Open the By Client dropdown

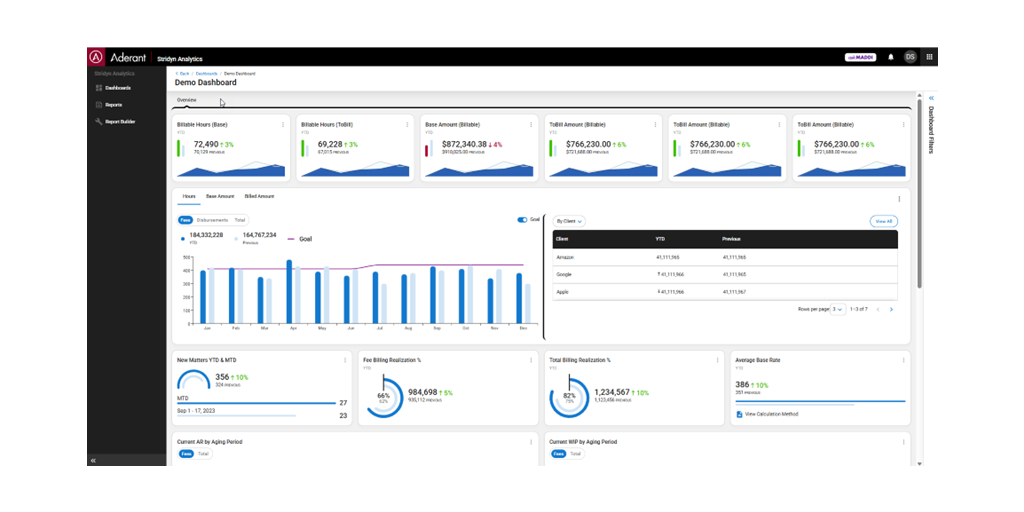(570, 220)
